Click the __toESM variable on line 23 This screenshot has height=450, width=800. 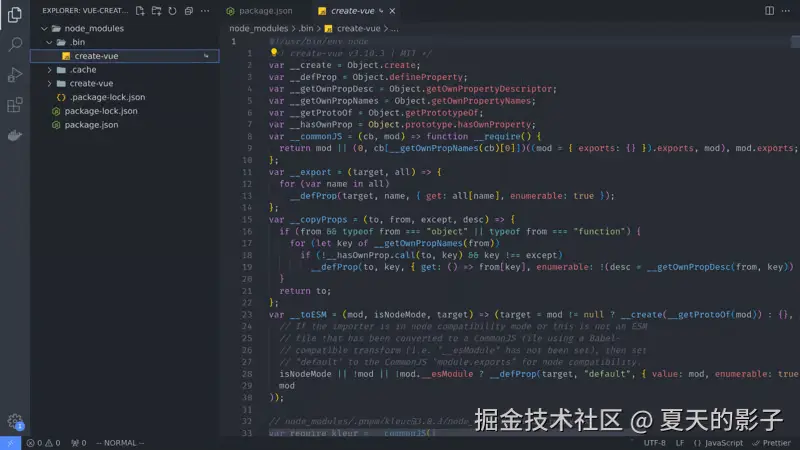click(308, 314)
